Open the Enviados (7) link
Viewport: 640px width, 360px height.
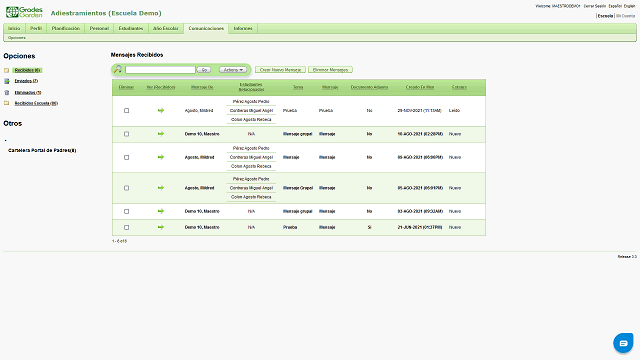pyautogui.click(x=26, y=81)
